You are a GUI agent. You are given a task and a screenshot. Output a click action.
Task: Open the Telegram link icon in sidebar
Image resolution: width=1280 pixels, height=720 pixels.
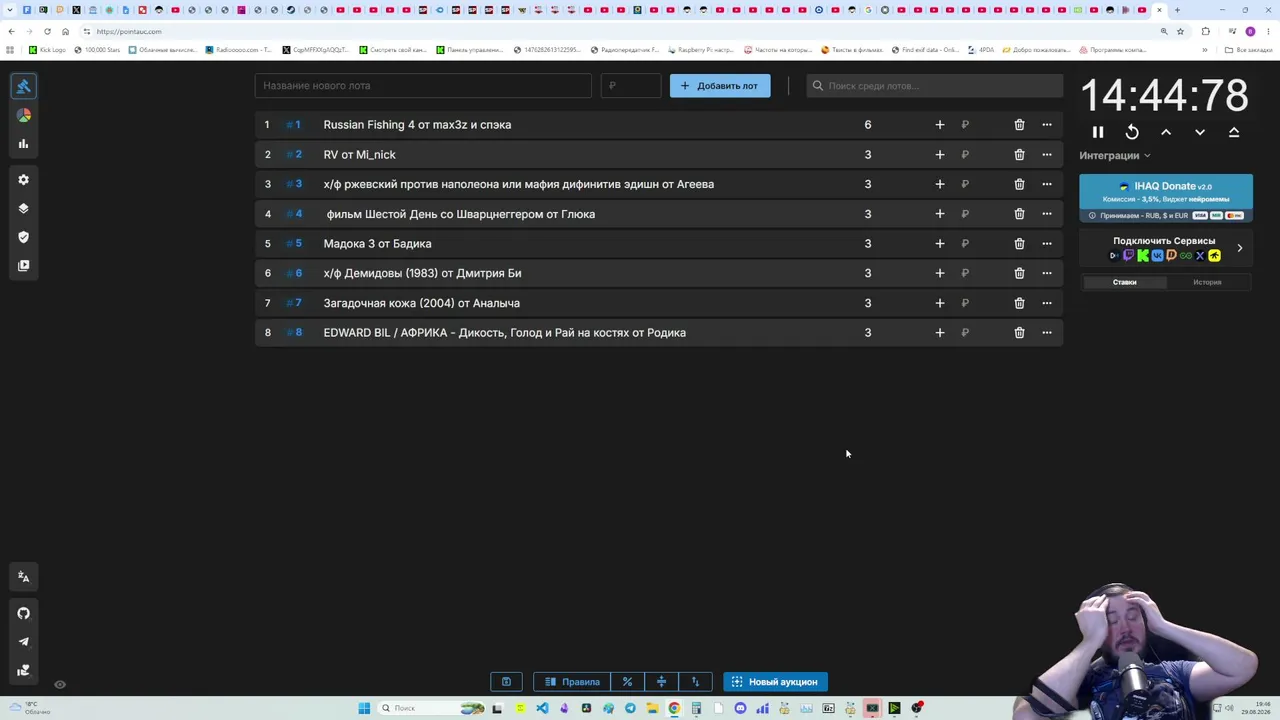tap(23, 642)
